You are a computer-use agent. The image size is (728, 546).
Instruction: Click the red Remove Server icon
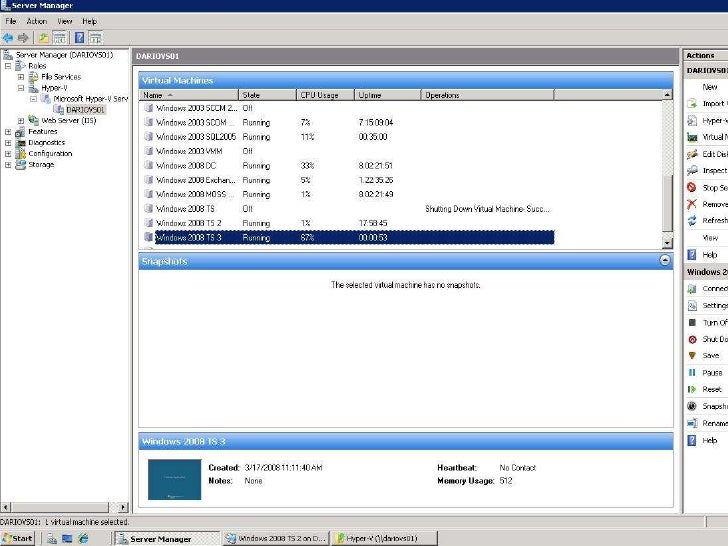pos(692,204)
